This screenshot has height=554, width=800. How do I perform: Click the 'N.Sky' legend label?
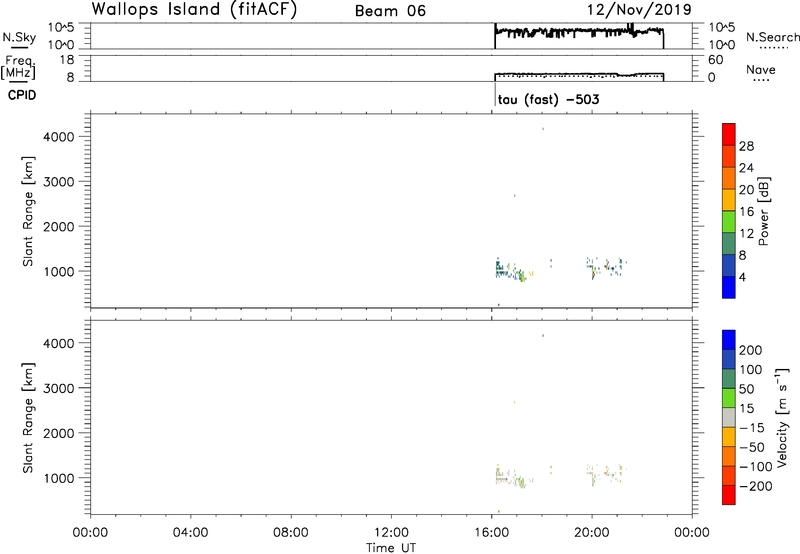point(19,37)
